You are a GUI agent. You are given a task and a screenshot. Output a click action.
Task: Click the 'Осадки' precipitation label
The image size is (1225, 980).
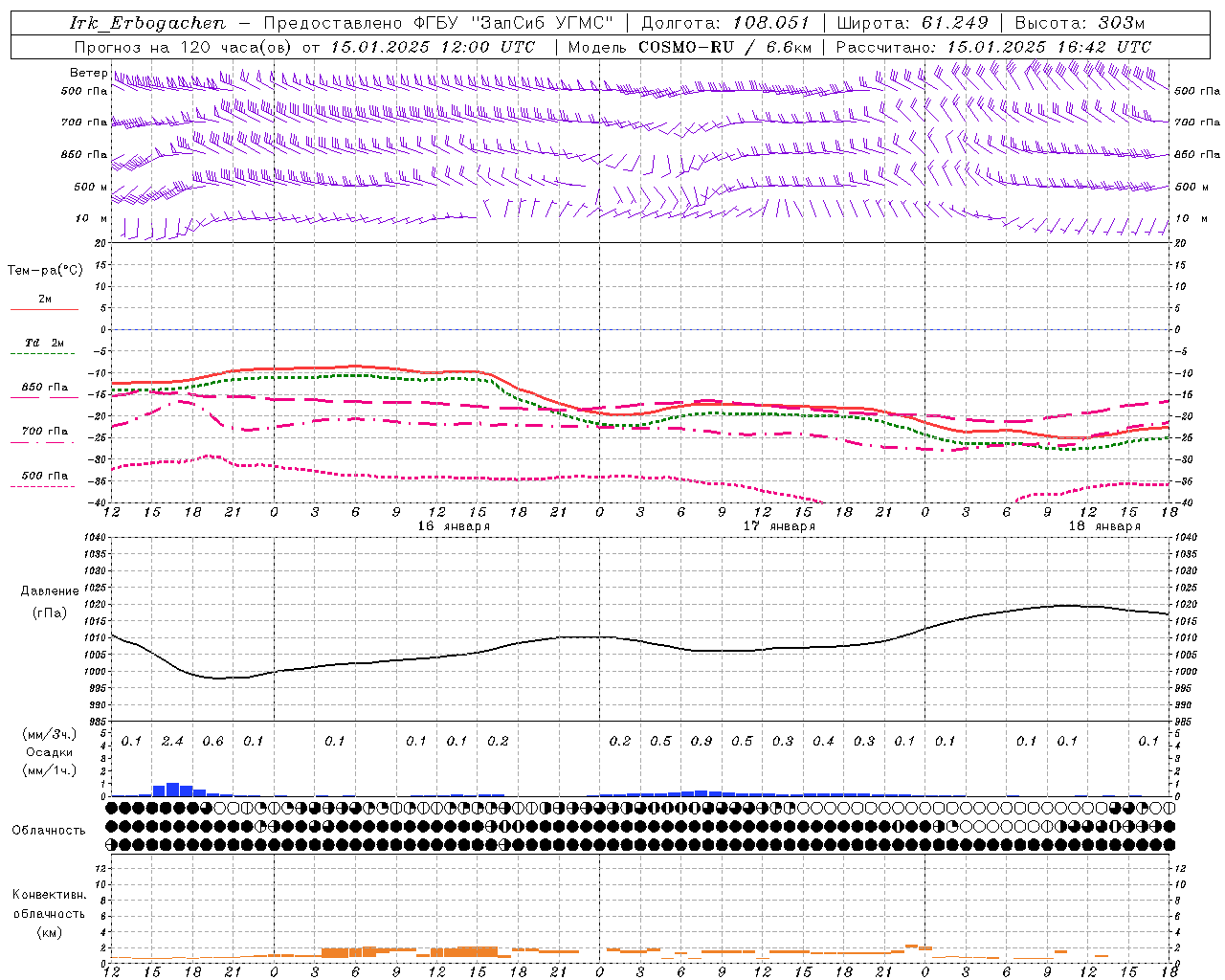pyautogui.click(x=50, y=752)
